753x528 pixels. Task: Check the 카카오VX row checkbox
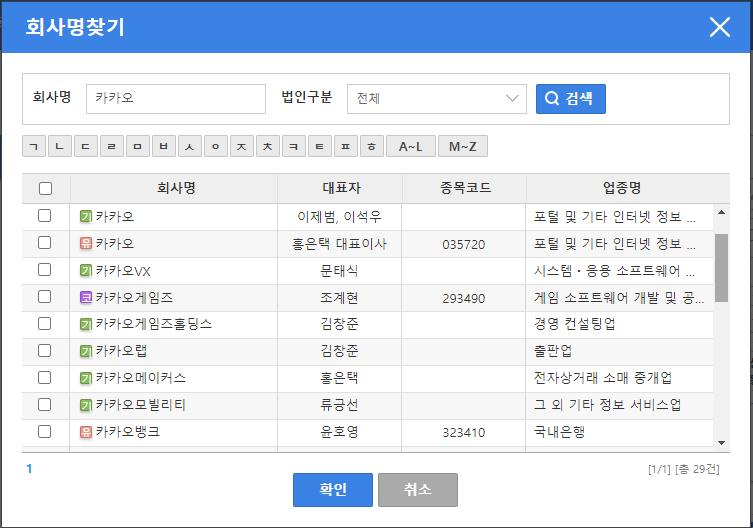pyautogui.click(x=44, y=270)
